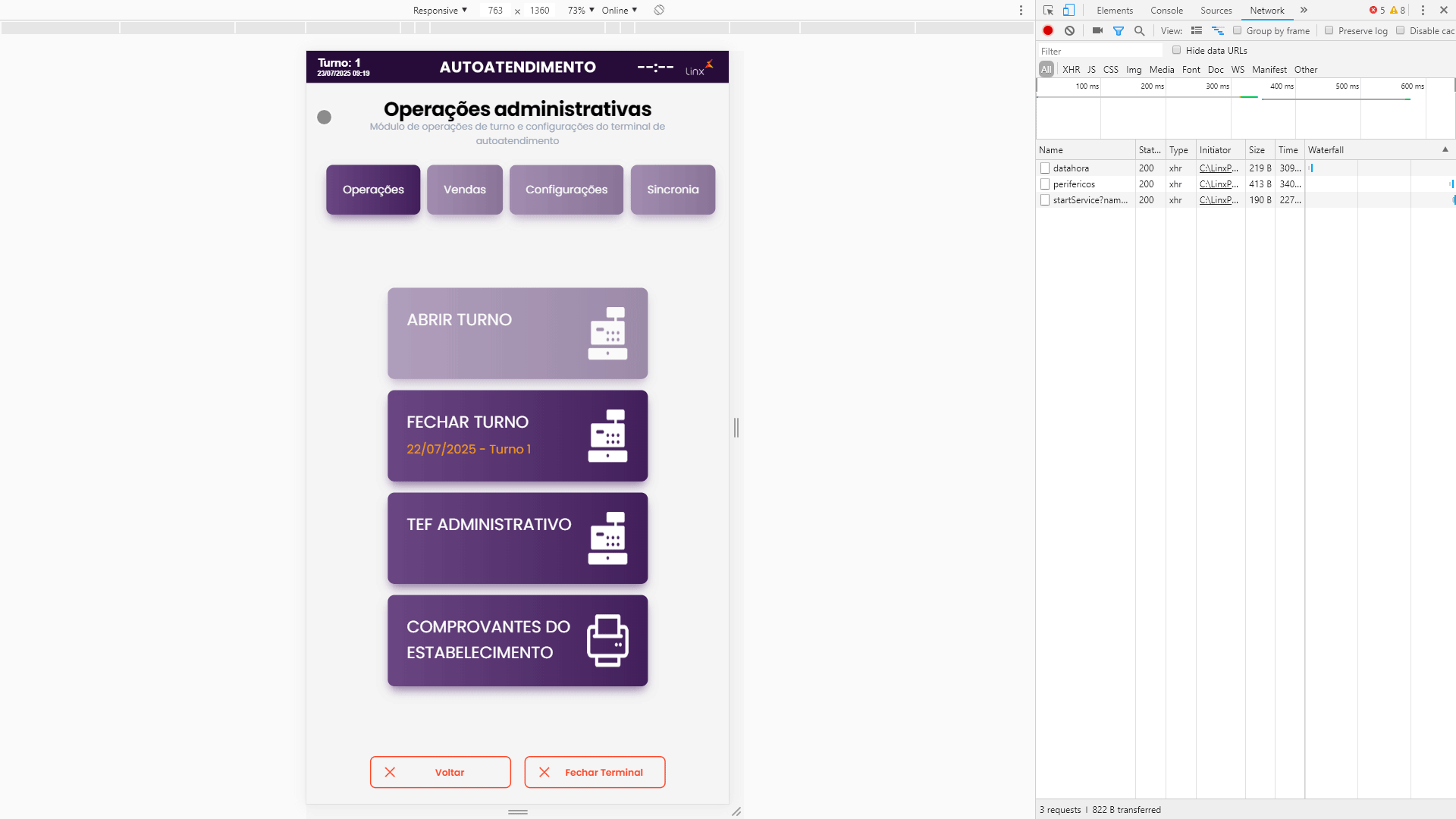Switch to the Console tab
Screen dimensions: 1456x819
1166,10
